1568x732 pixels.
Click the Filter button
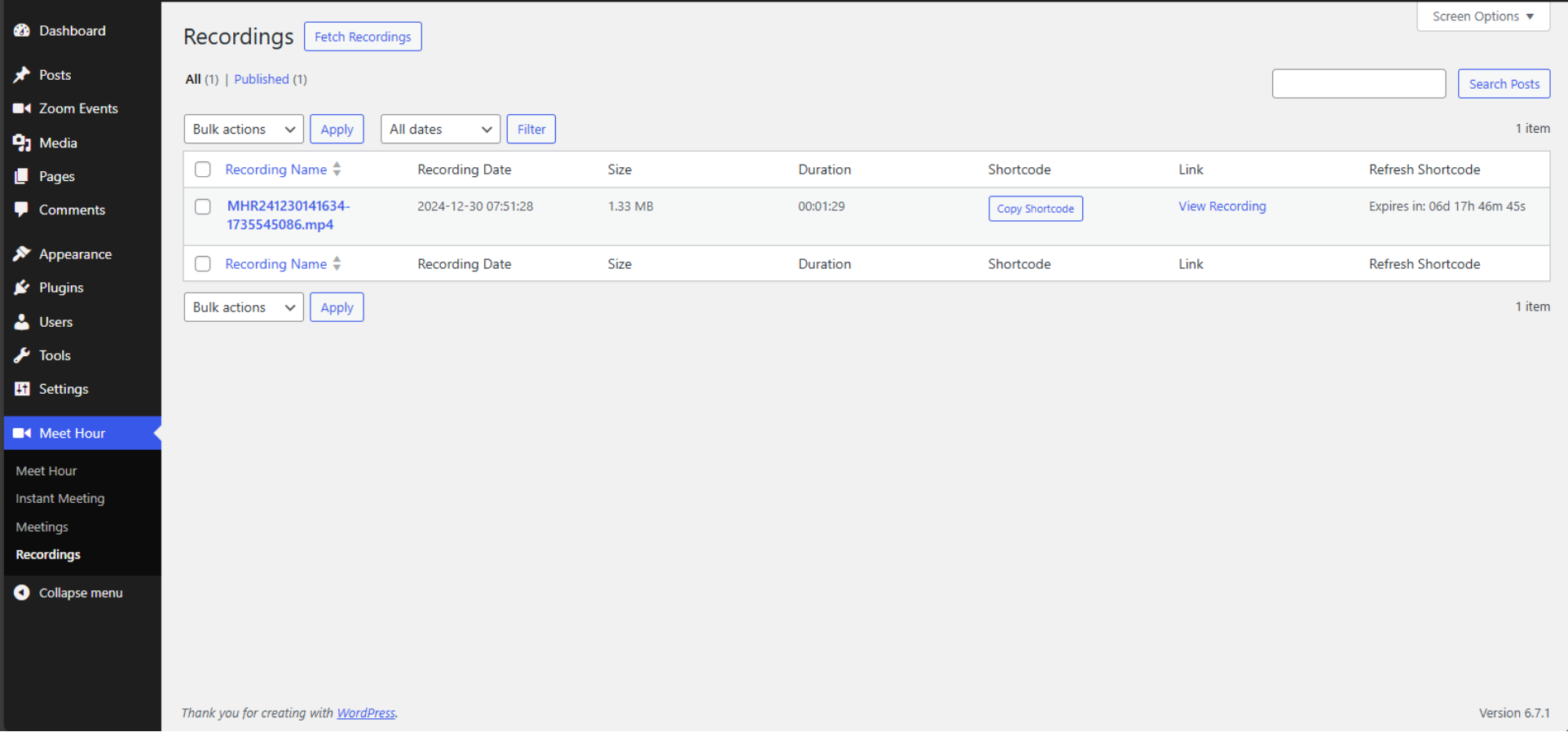tap(531, 129)
